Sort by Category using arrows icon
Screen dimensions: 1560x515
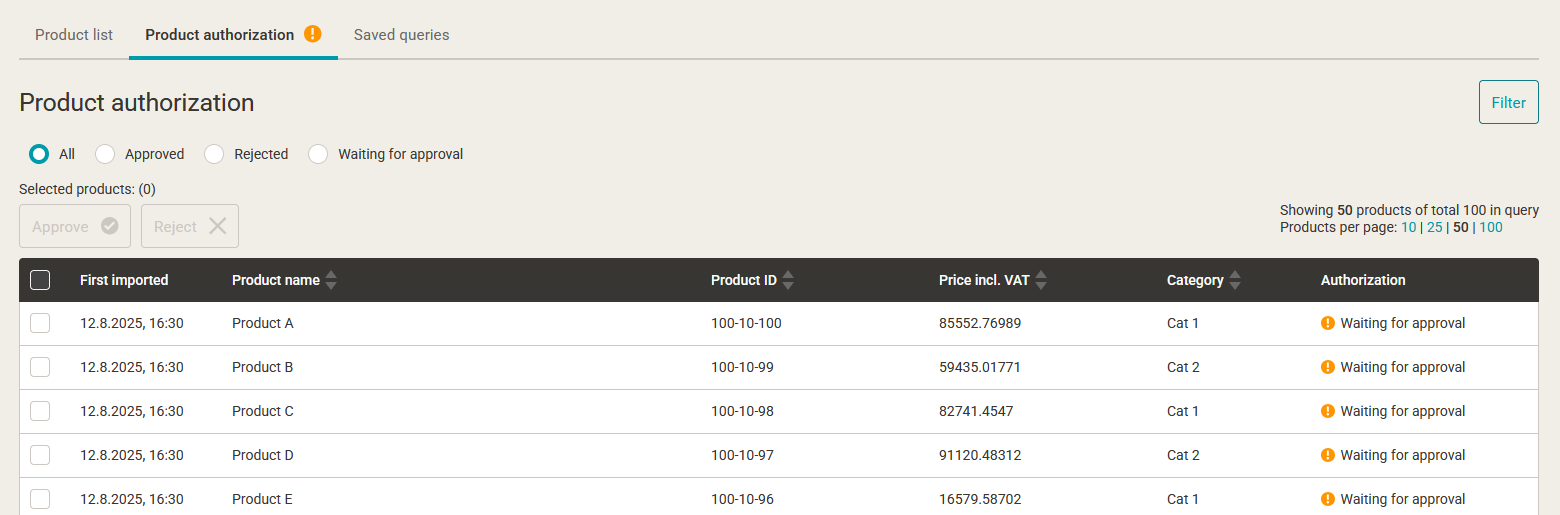coord(1235,281)
